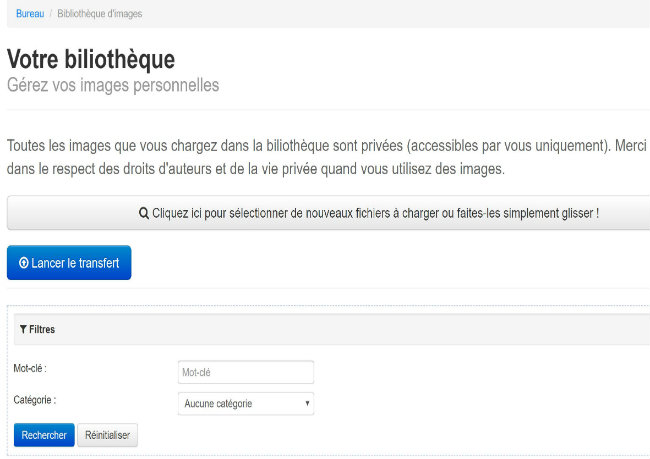Click the funnel icon beside Filtres
Image resolution: width=650 pixels, height=459 pixels.
[22, 329]
